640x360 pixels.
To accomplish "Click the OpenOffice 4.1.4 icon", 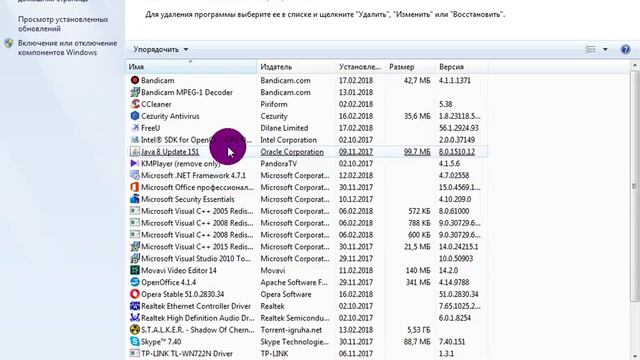I will click(135, 282).
